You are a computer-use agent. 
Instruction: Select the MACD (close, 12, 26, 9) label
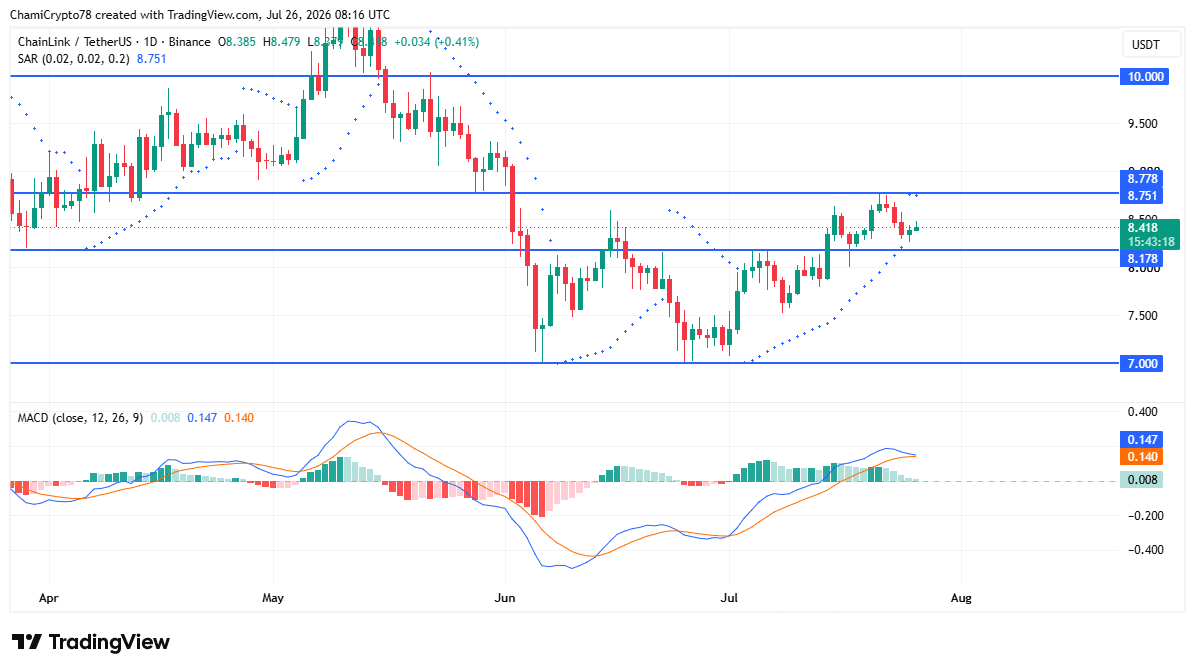[x=80, y=418]
